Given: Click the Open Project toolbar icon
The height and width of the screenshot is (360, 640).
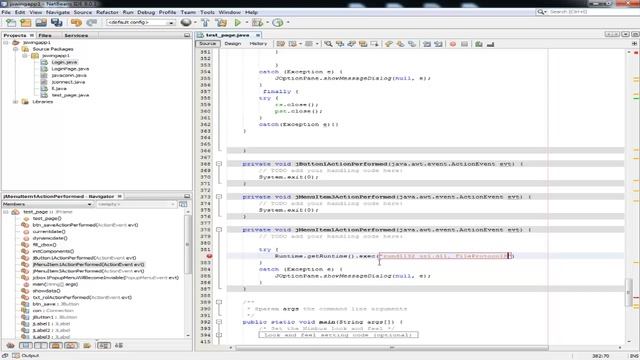Looking at the screenshot, I should (41, 23).
